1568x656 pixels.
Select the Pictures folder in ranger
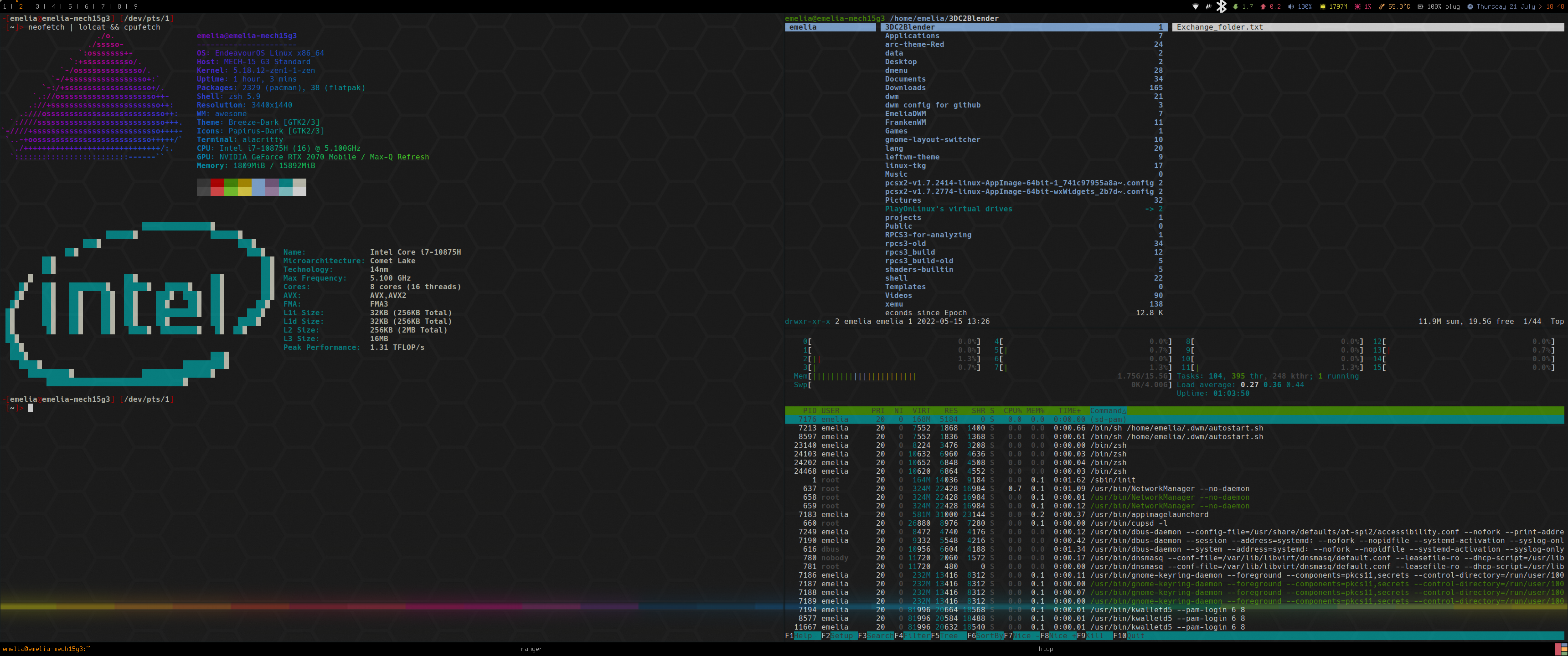(x=1024, y=200)
